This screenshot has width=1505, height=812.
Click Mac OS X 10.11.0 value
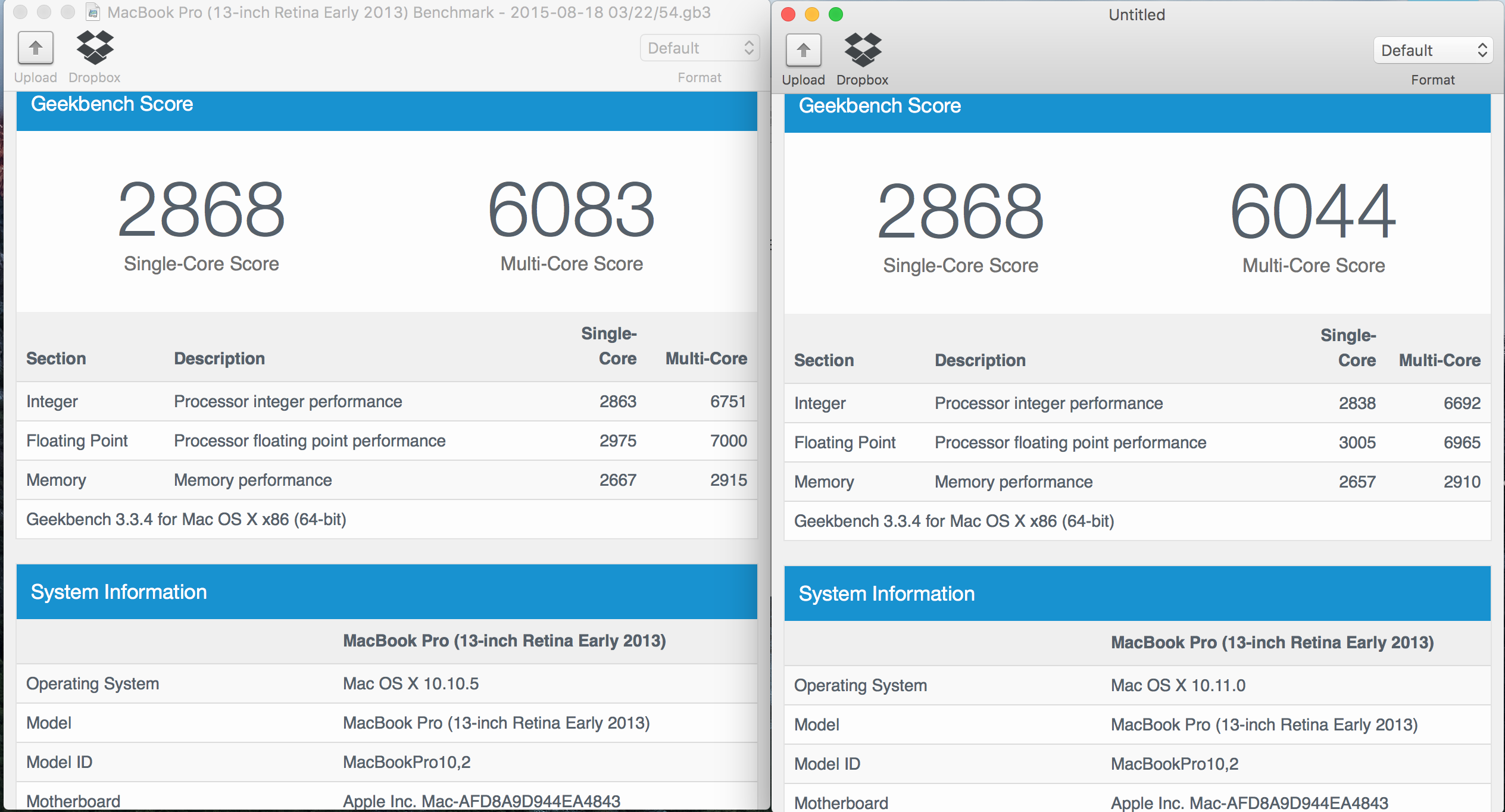1178,685
